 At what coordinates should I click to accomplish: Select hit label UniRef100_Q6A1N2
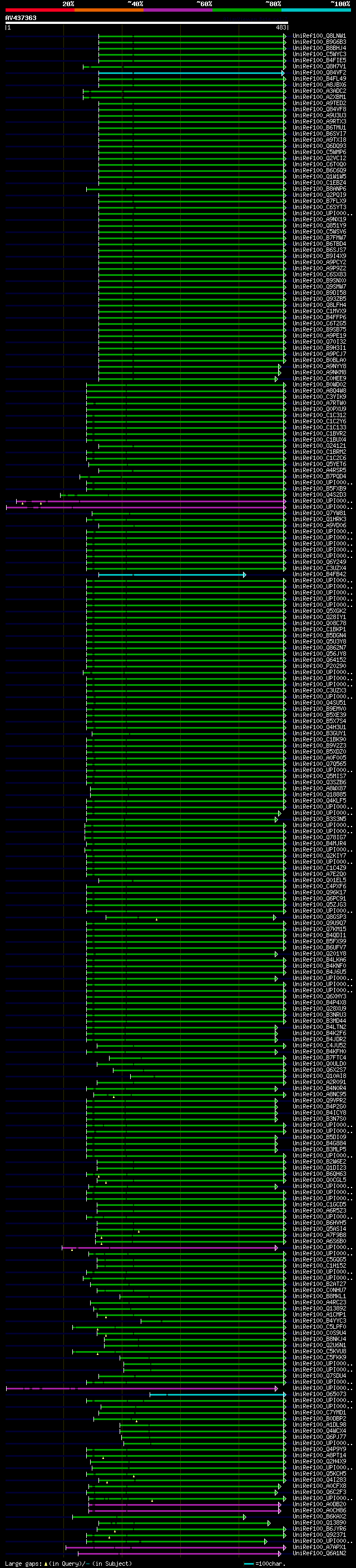click(319, 1554)
